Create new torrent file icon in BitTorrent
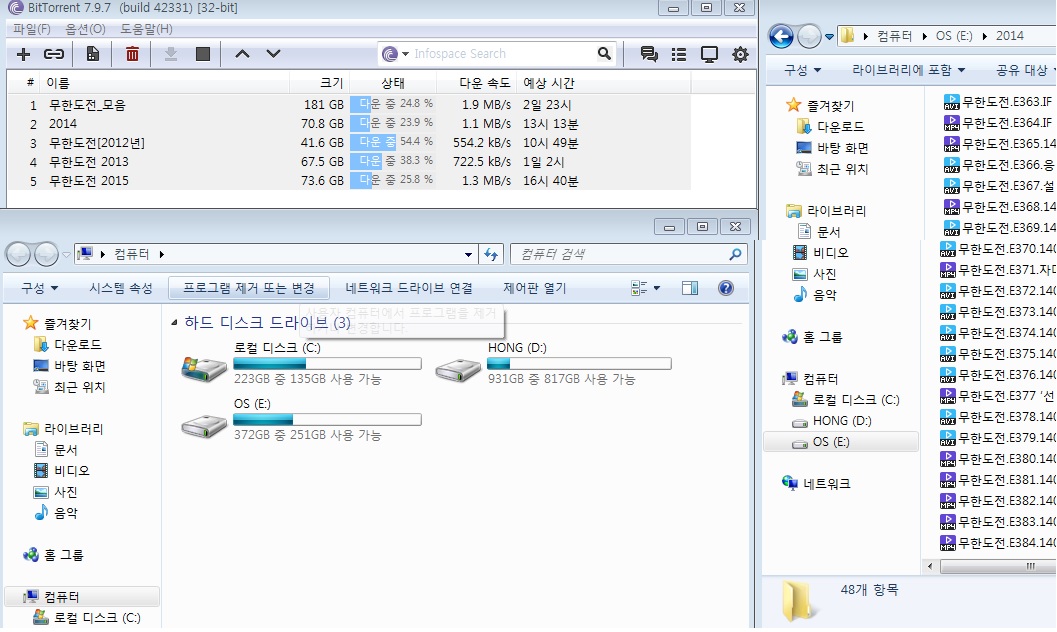1057x632 pixels. coord(93,54)
